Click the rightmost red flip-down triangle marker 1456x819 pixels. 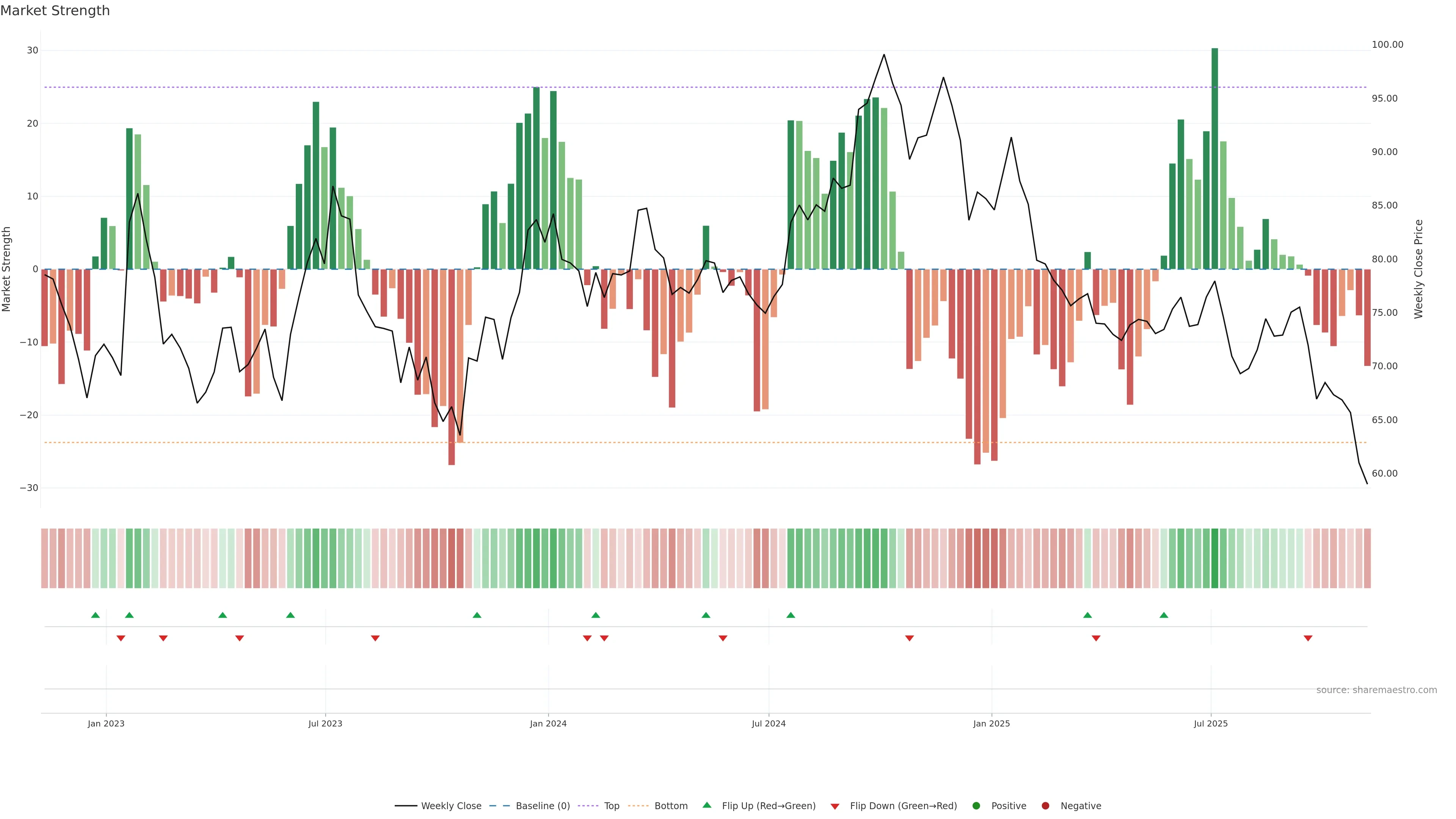tap(1308, 638)
